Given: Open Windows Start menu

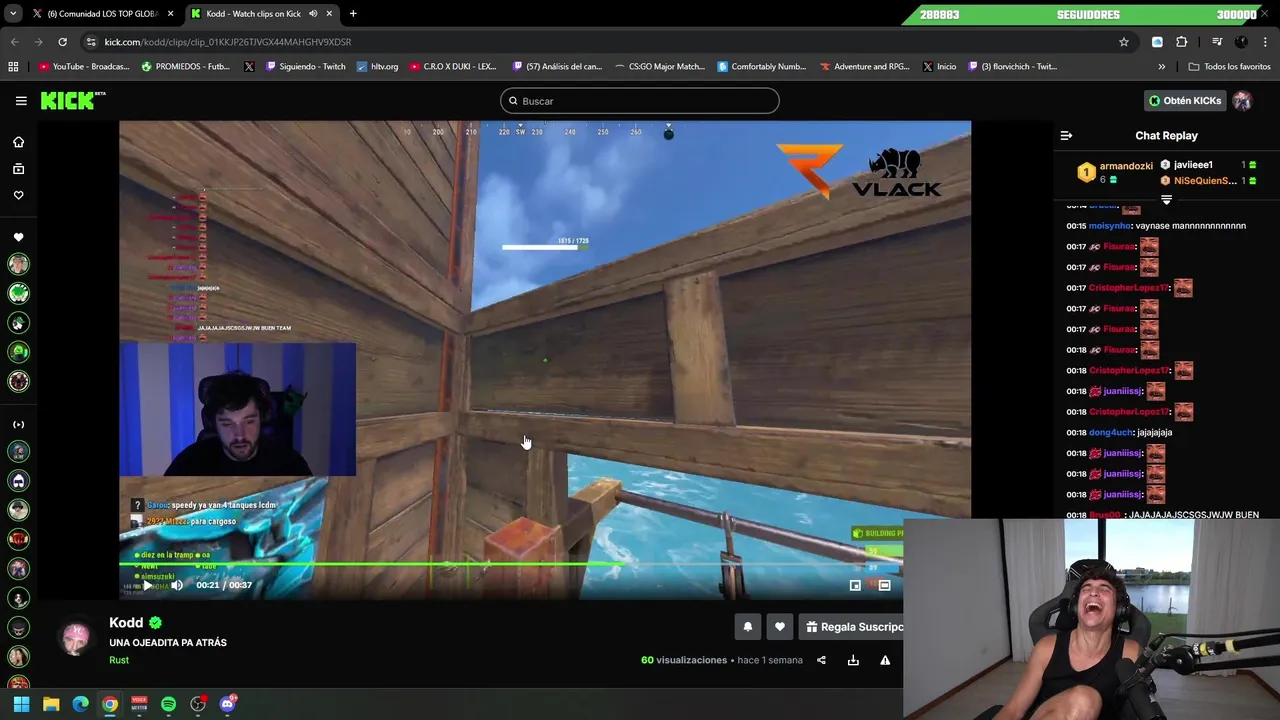Looking at the screenshot, I should click(21, 704).
